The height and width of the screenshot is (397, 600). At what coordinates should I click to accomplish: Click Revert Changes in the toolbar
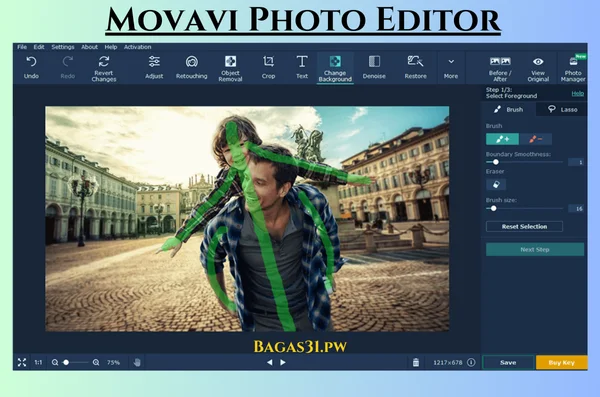[x=104, y=69]
